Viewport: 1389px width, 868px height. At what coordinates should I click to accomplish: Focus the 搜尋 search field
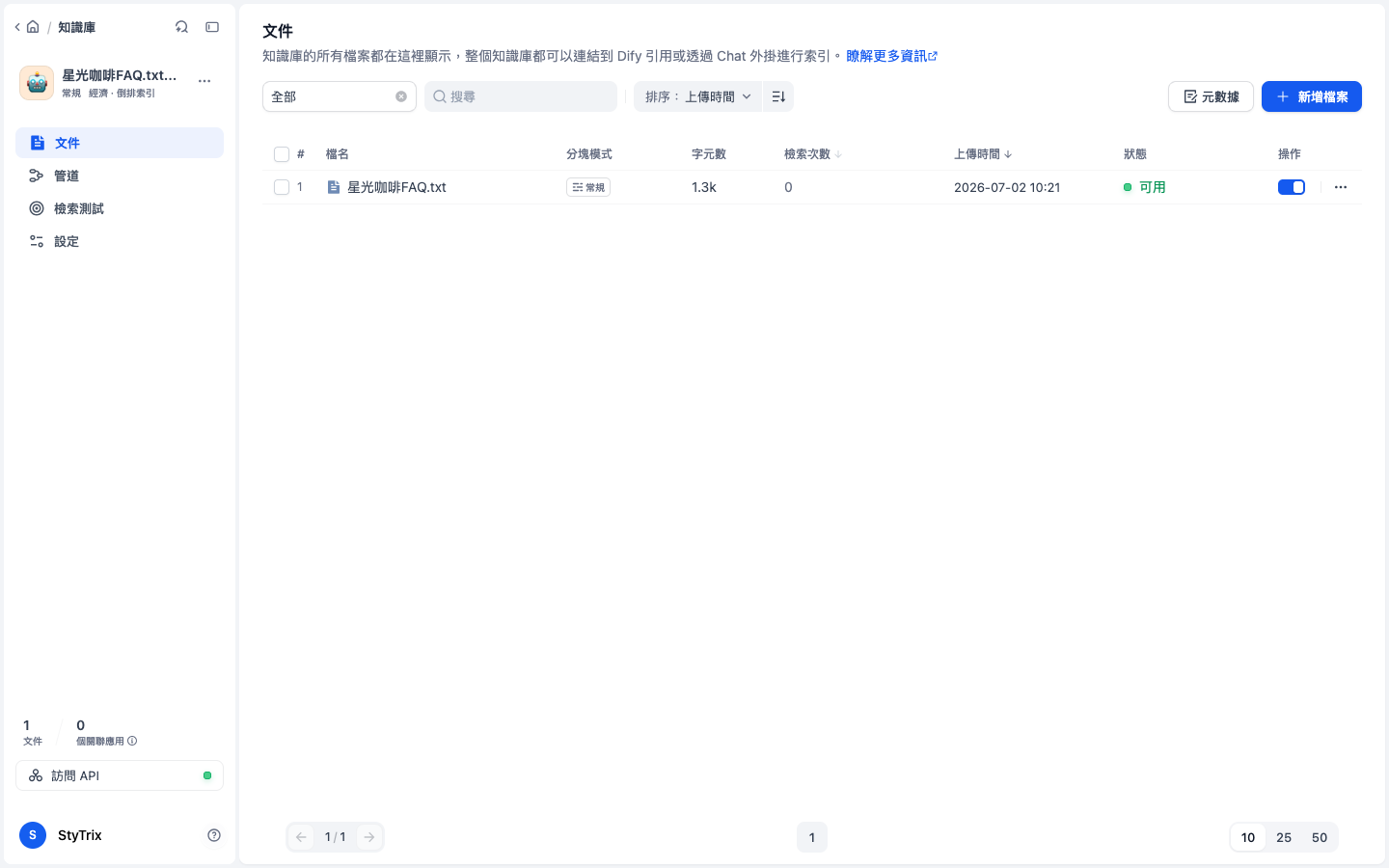pos(521,96)
